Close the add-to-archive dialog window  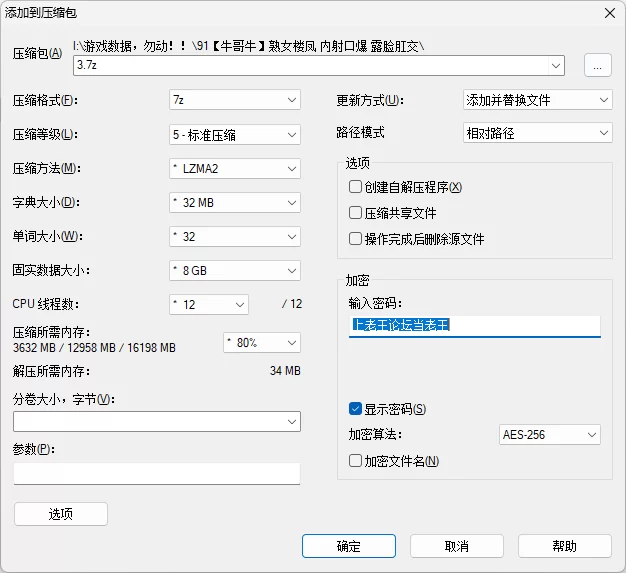[x=609, y=12]
